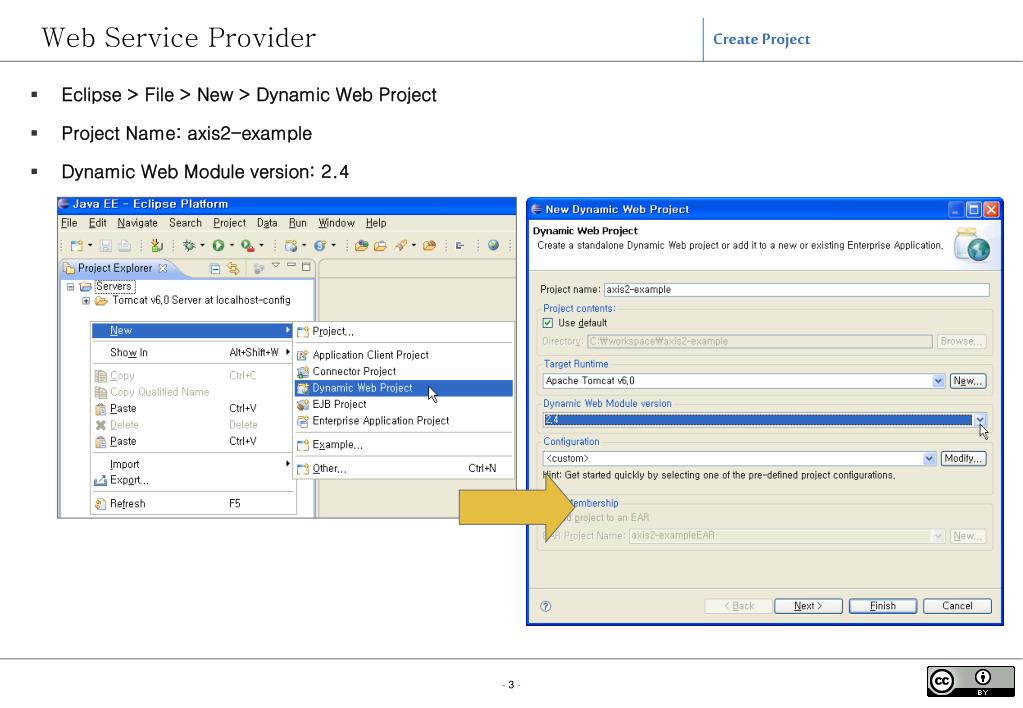This screenshot has width=1023, height=708.
Task: Select Import in the context menu
Action: tap(191, 464)
